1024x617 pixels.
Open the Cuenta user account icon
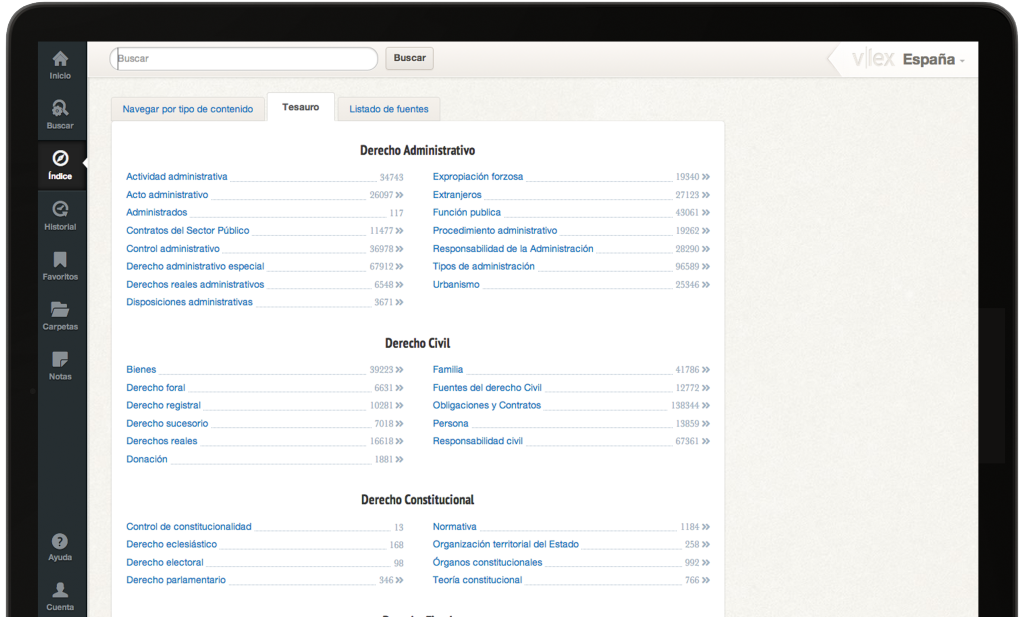point(60,590)
